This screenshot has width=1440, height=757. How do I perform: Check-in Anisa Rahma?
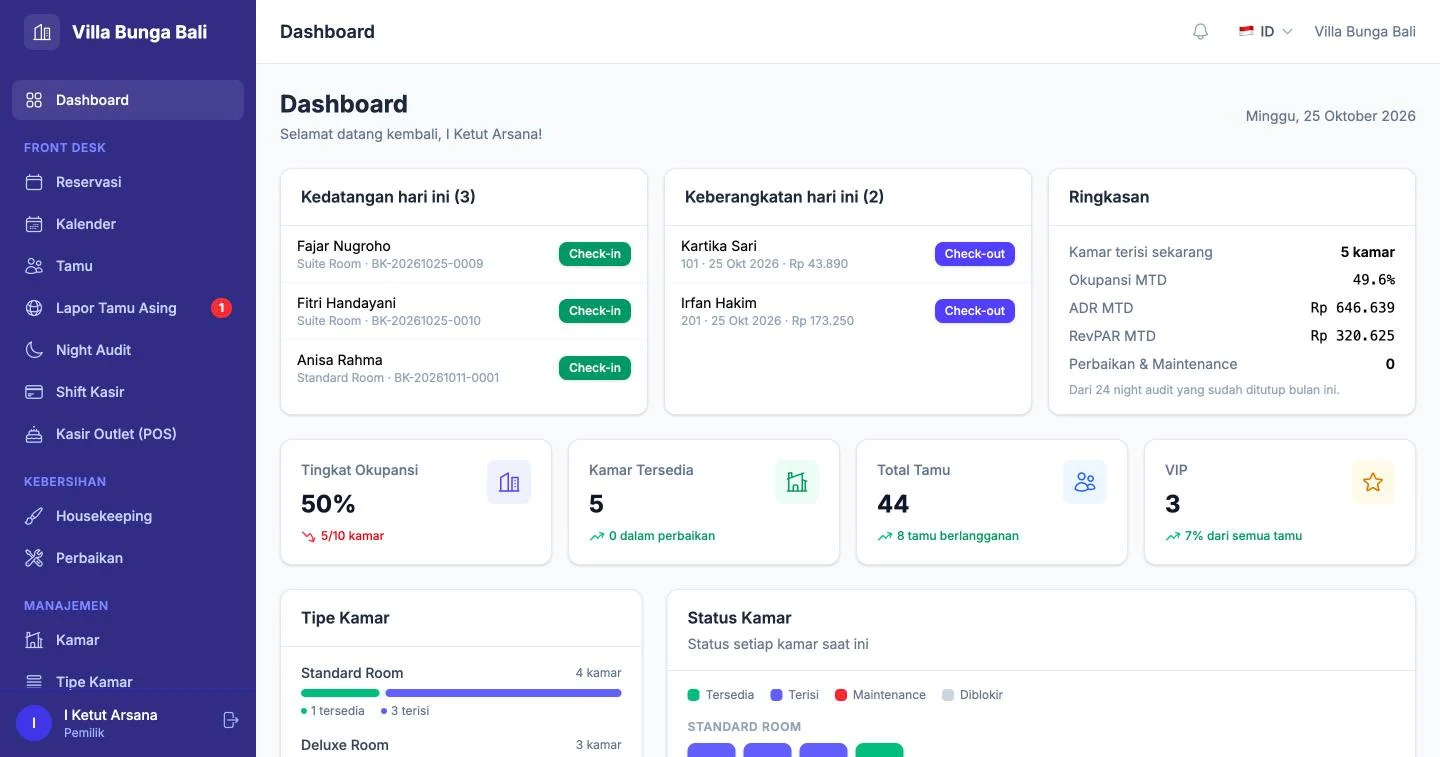[x=595, y=368]
